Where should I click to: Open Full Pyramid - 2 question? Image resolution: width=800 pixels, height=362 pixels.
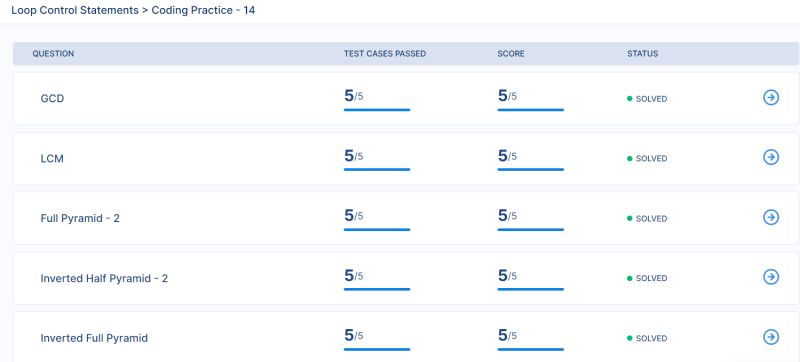coord(80,218)
